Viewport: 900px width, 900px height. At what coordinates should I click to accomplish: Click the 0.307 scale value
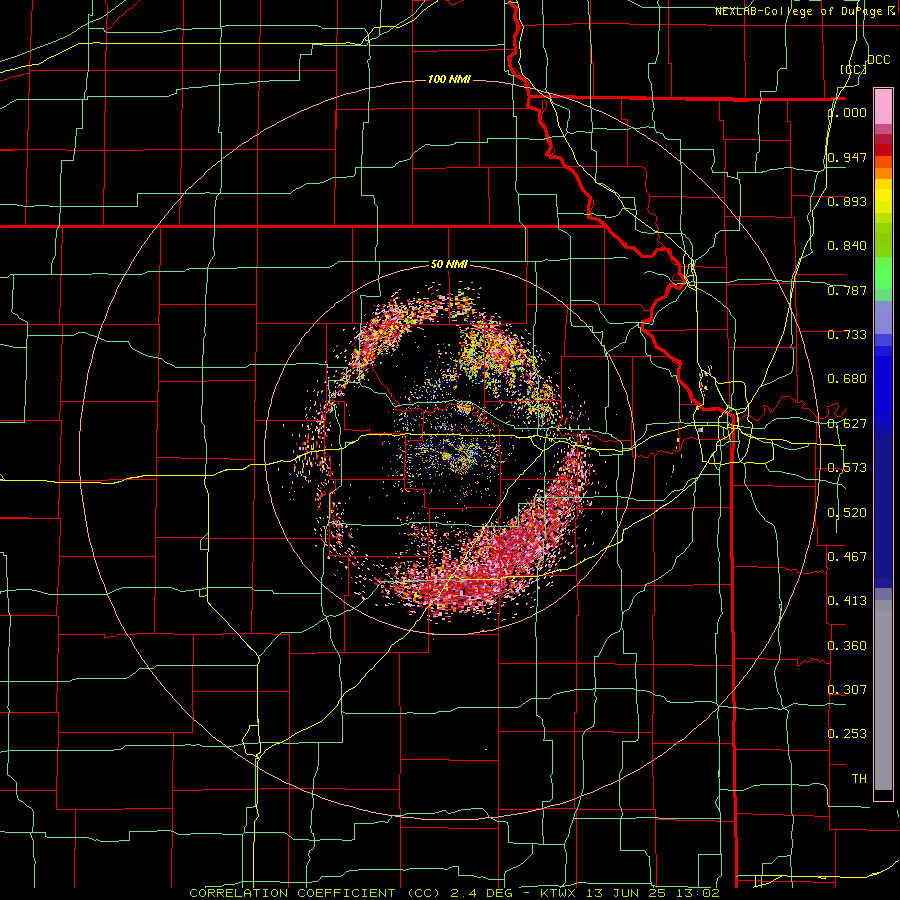point(847,689)
